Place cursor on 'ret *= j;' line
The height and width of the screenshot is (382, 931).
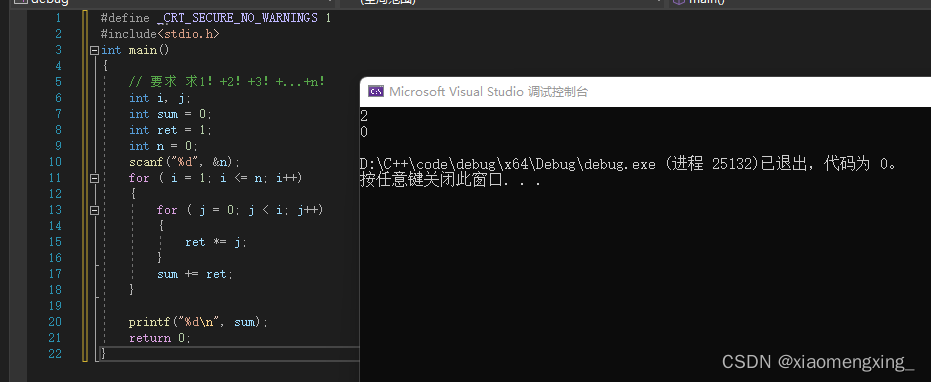click(x=216, y=242)
